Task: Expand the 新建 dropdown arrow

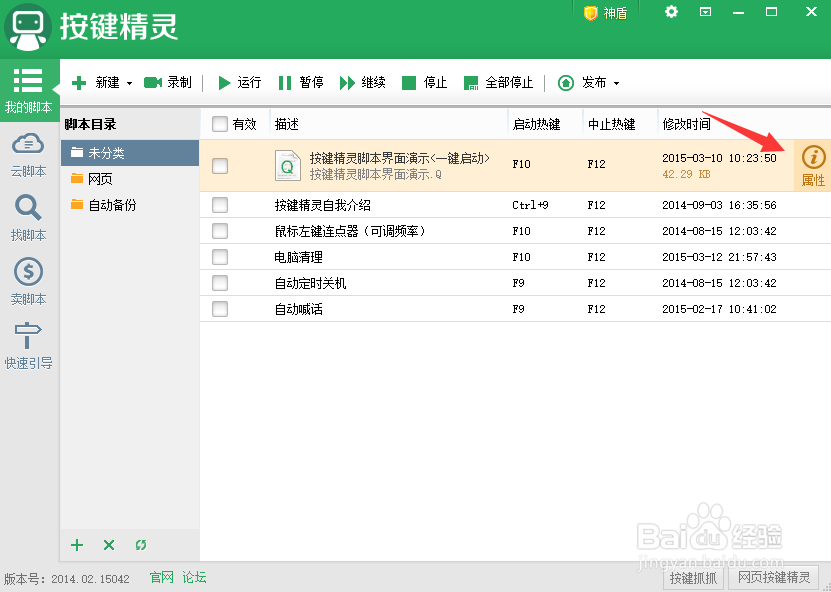Action: click(129, 83)
